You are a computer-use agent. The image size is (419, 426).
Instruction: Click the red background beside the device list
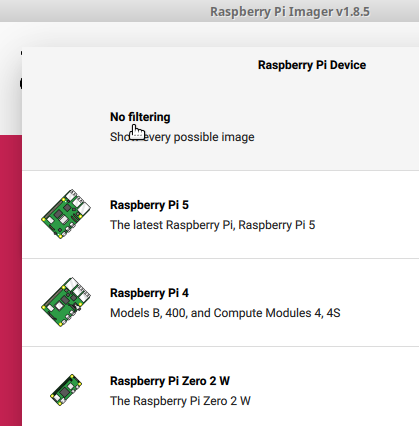(11, 280)
